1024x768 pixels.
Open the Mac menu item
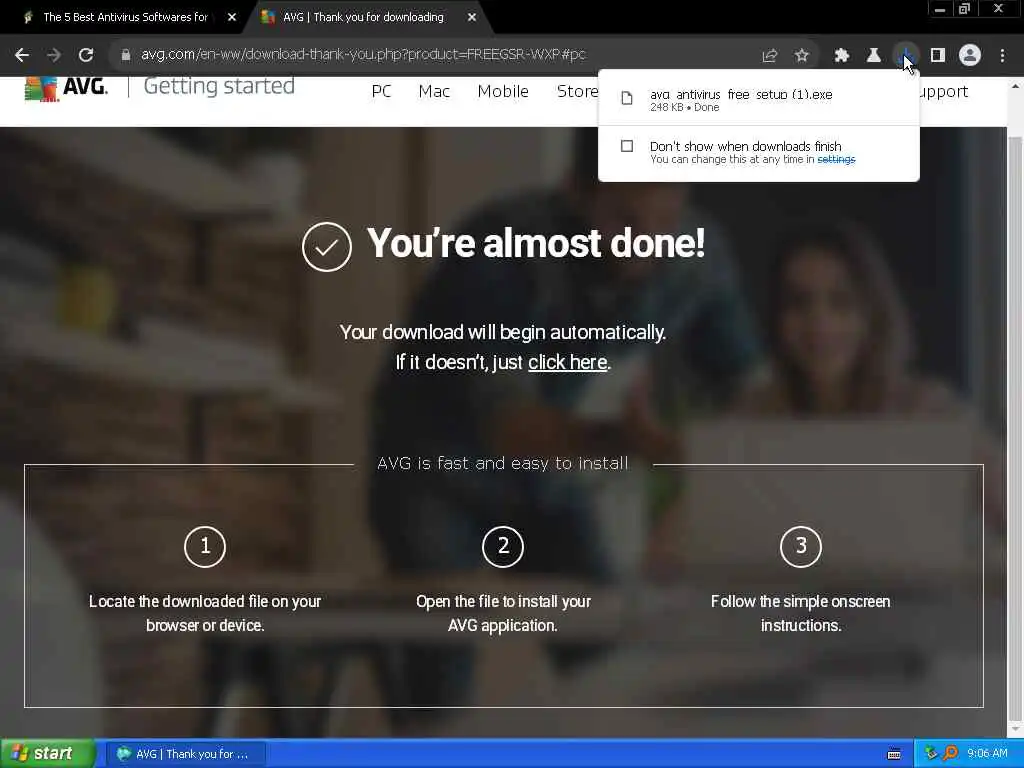[434, 91]
